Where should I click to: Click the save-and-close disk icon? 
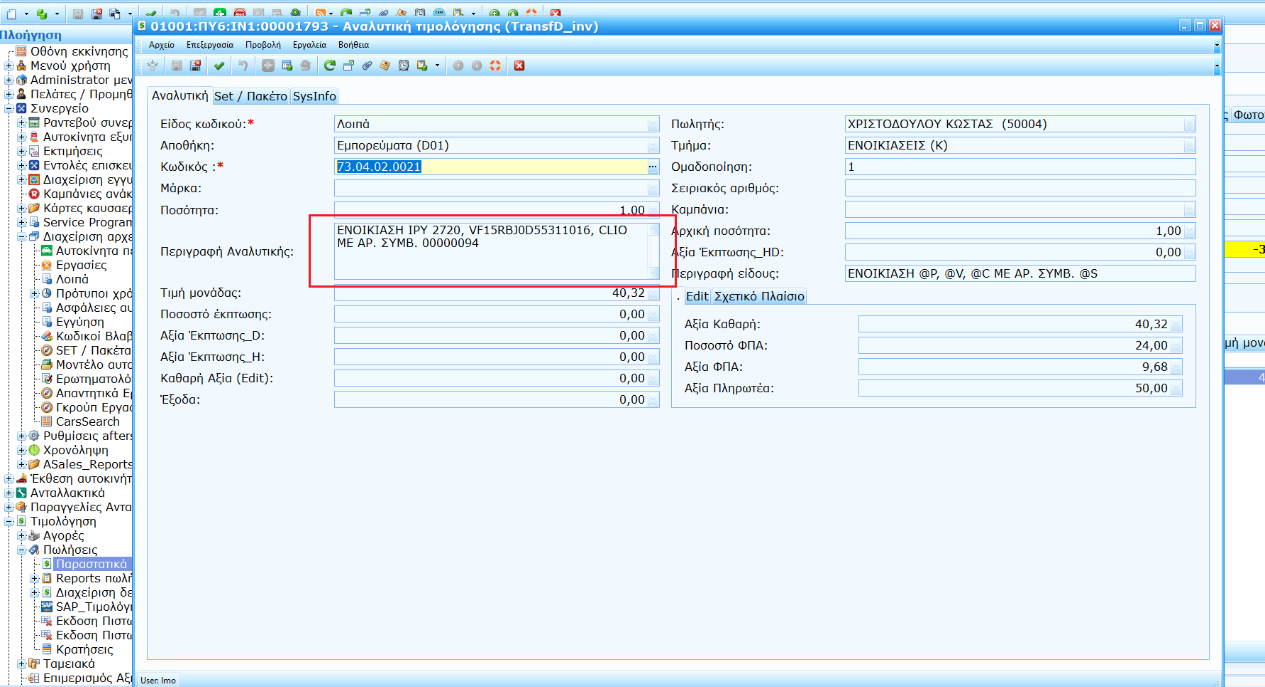195,66
